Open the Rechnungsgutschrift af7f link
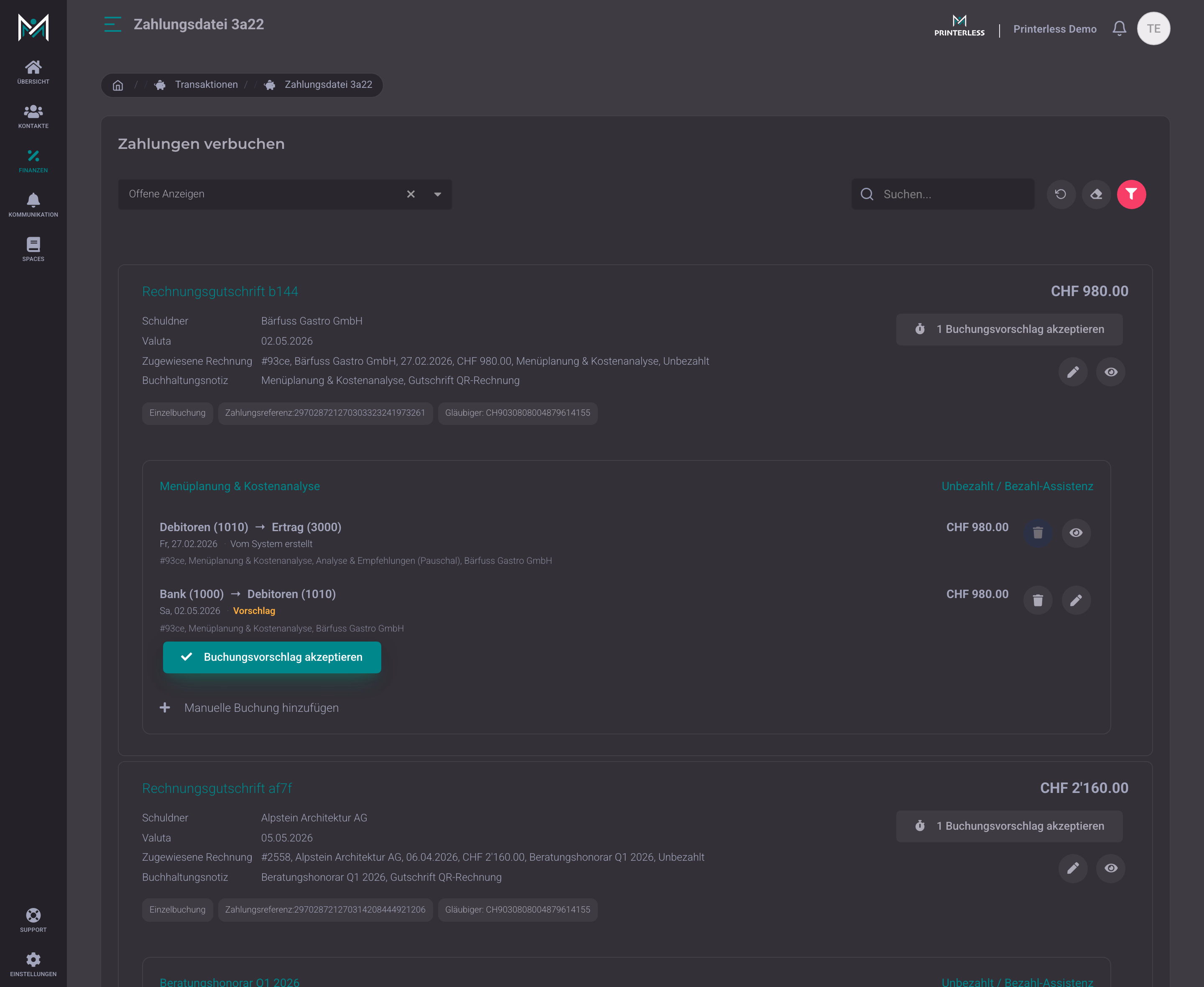The height and width of the screenshot is (987, 1204). (x=217, y=788)
